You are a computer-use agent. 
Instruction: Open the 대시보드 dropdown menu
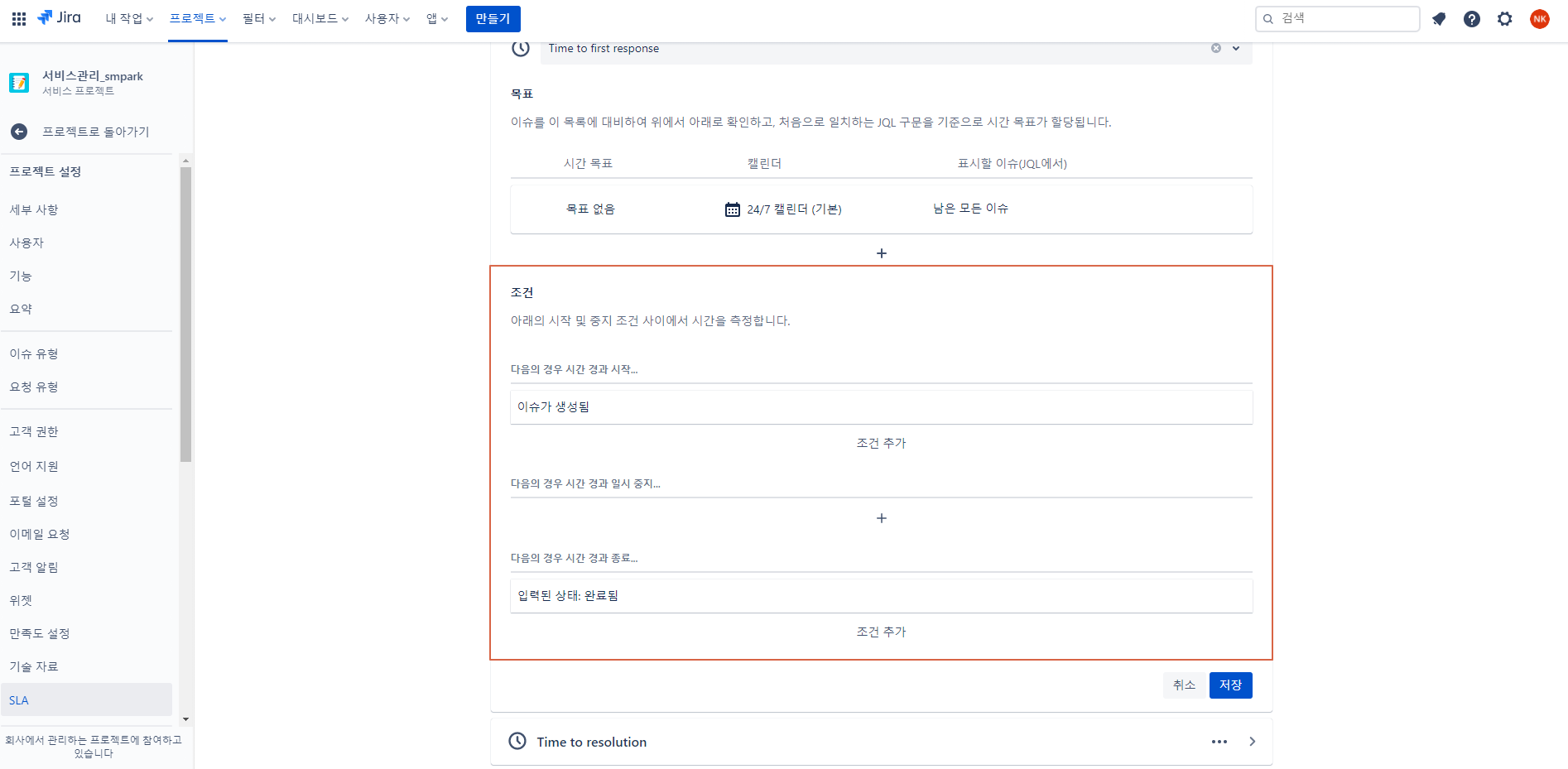click(320, 18)
